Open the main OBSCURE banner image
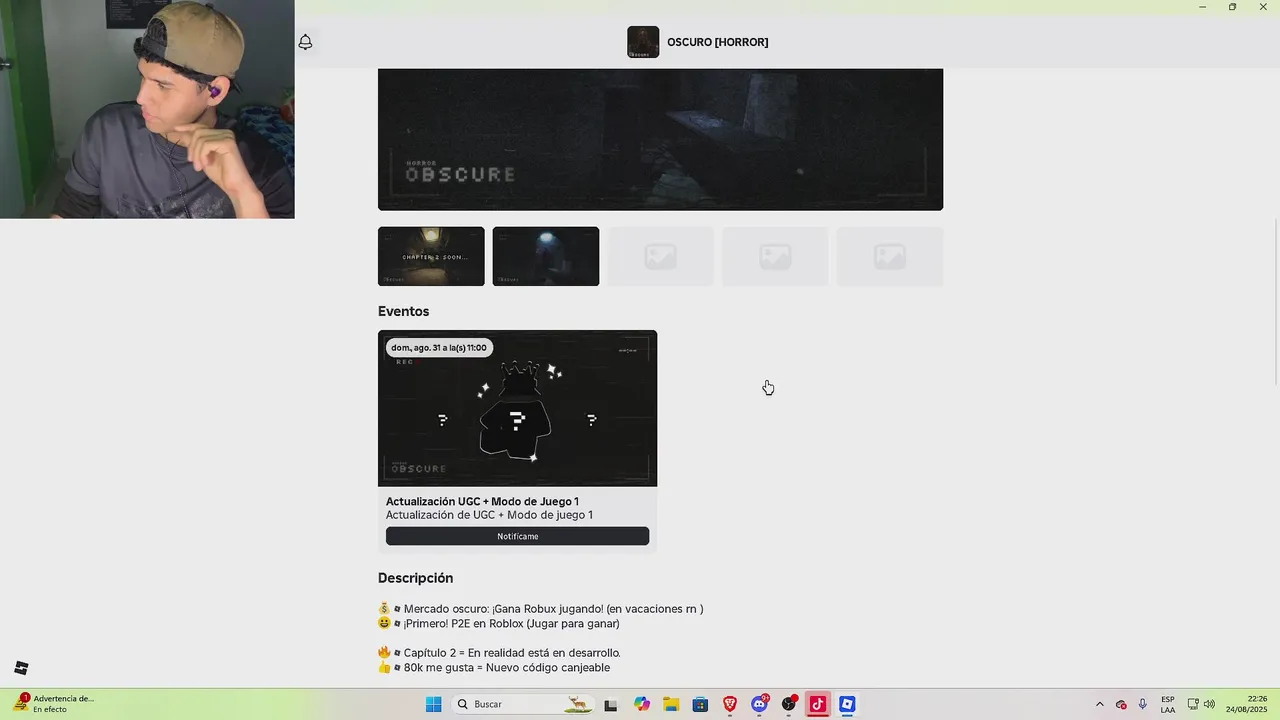The width and height of the screenshot is (1280, 720). [660, 139]
